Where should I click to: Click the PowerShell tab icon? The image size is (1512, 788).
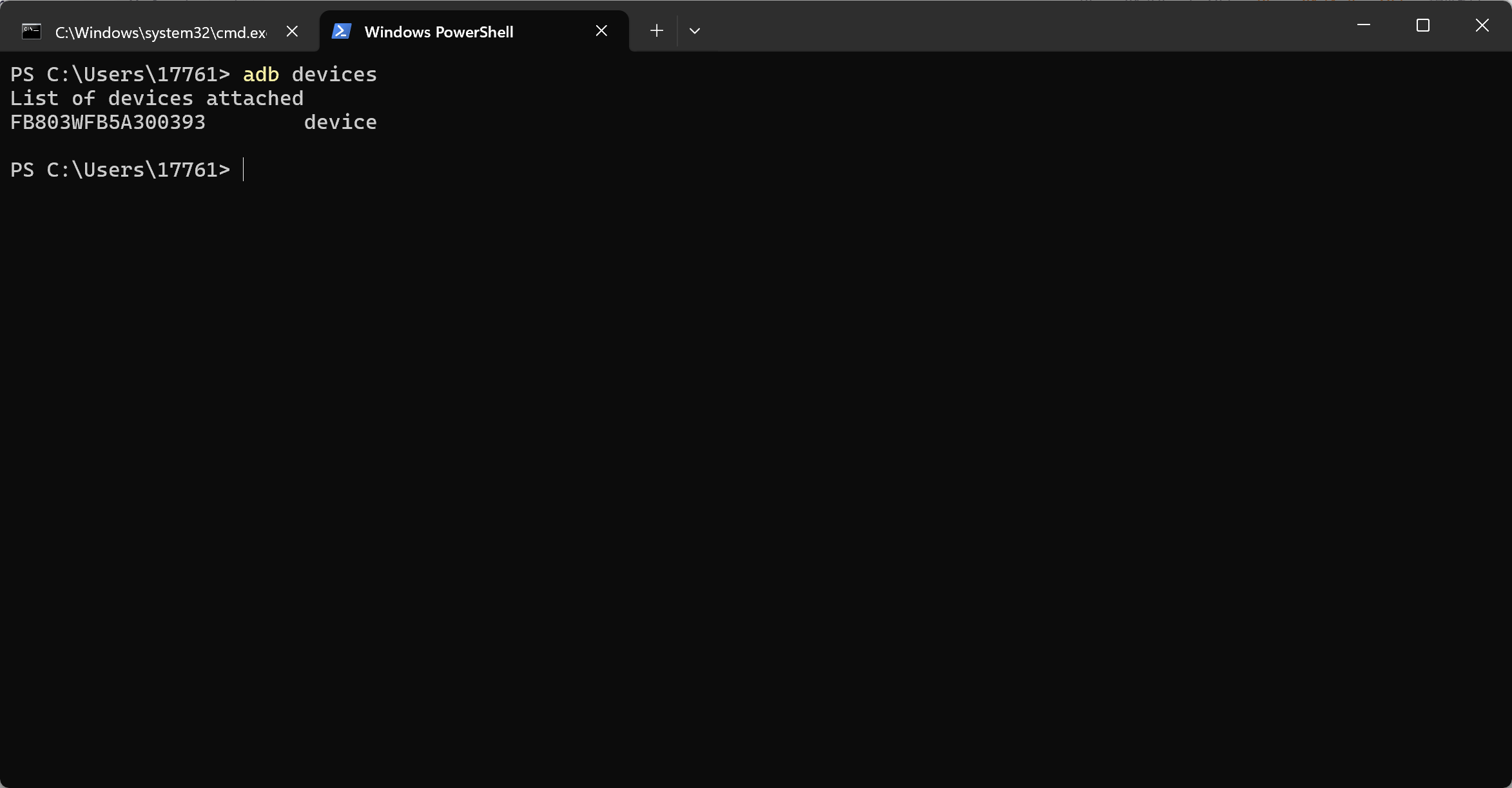tap(341, 31)
